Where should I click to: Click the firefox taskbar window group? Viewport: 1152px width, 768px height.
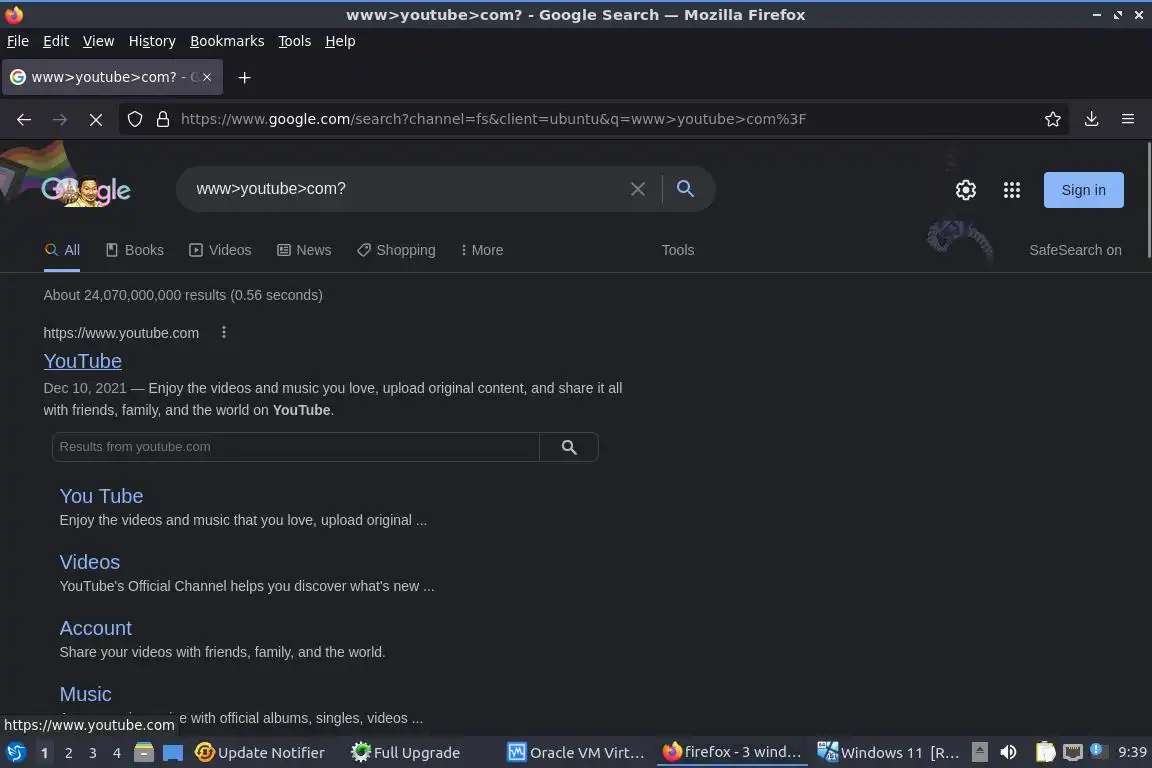click(x=732, y=752)
